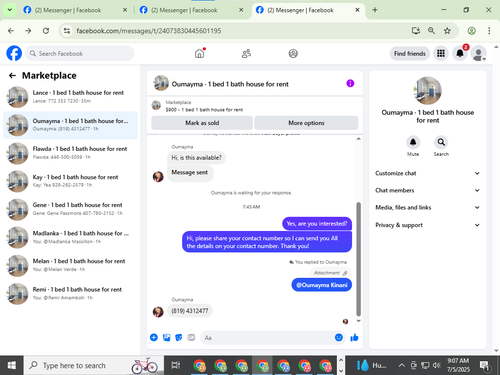This screenshot has height=375, width=500.
Task: Open conversation information purple icon
Action: [350, 83]
